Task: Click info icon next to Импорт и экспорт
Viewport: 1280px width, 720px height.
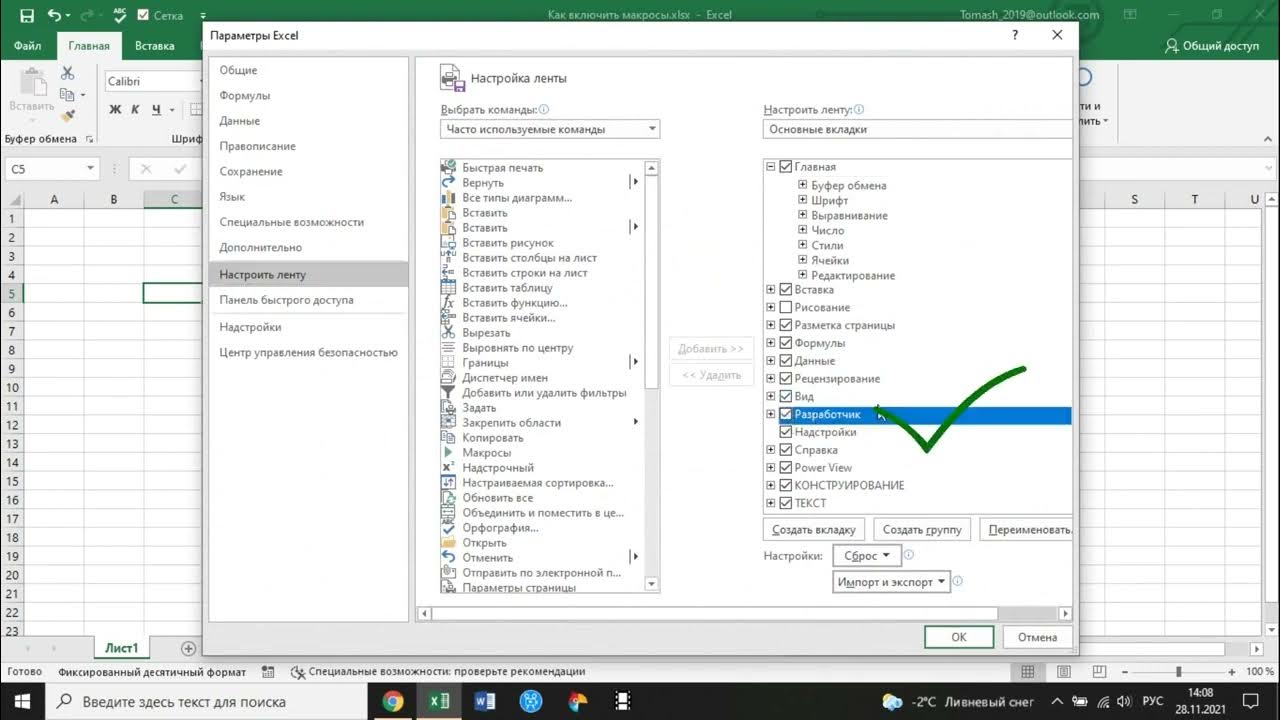Action: tap(958, 581)
